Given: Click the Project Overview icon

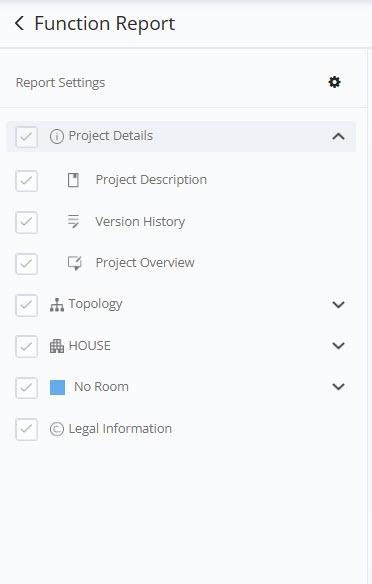Looking at the screenshot, I should tap(74, 263).
